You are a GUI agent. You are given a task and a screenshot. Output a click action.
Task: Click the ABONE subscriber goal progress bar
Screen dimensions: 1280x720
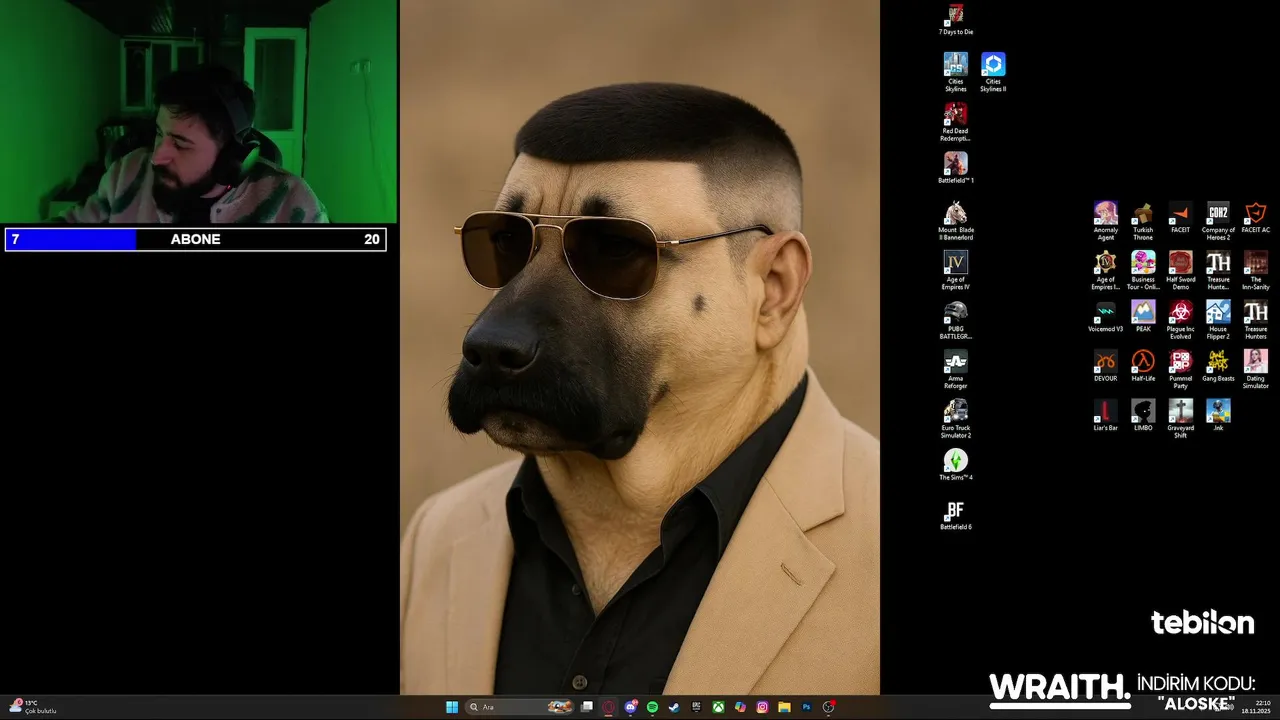tap(195, 240)
